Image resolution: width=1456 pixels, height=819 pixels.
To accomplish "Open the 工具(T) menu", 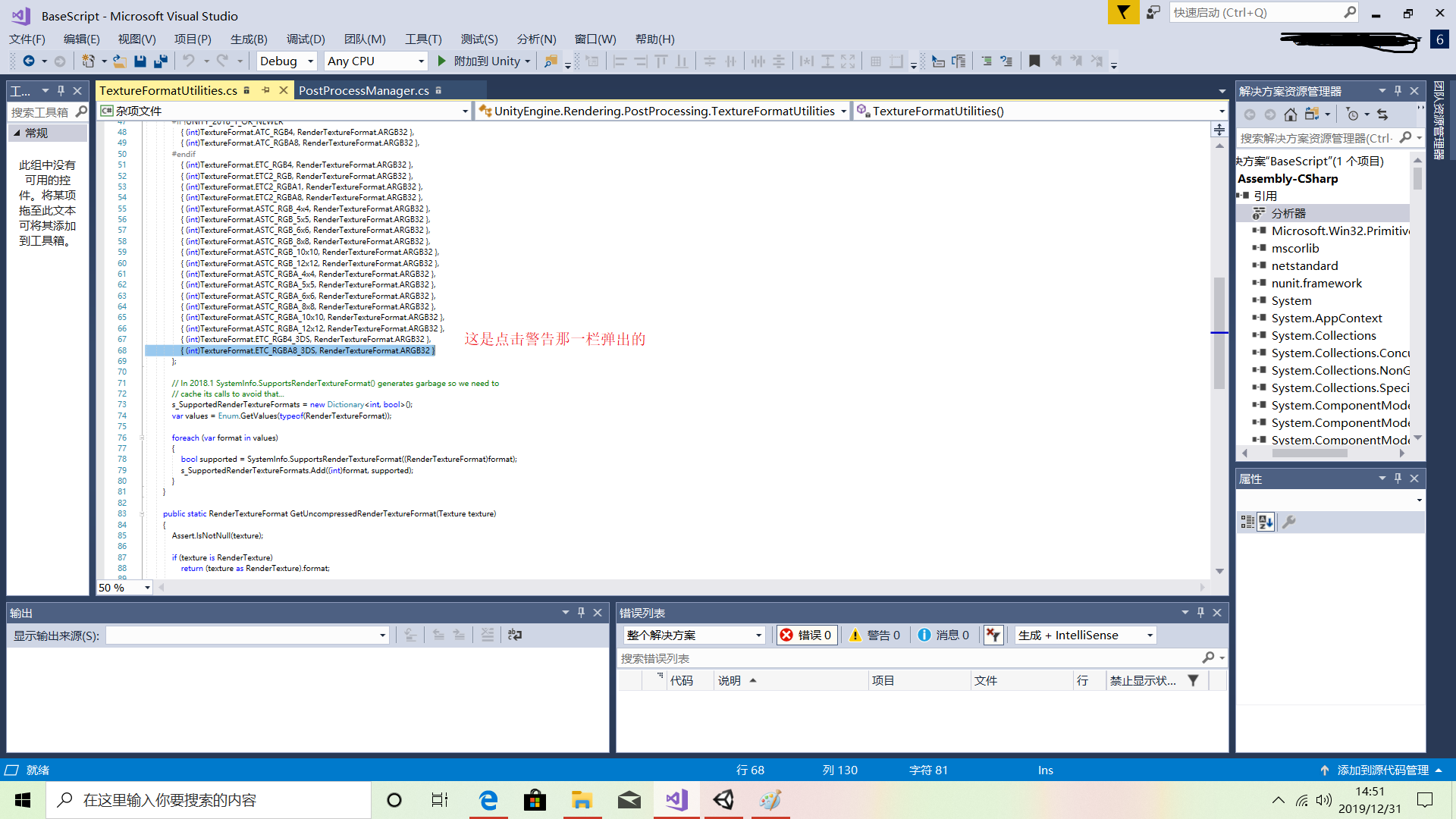I will click(x=423, y=39).
